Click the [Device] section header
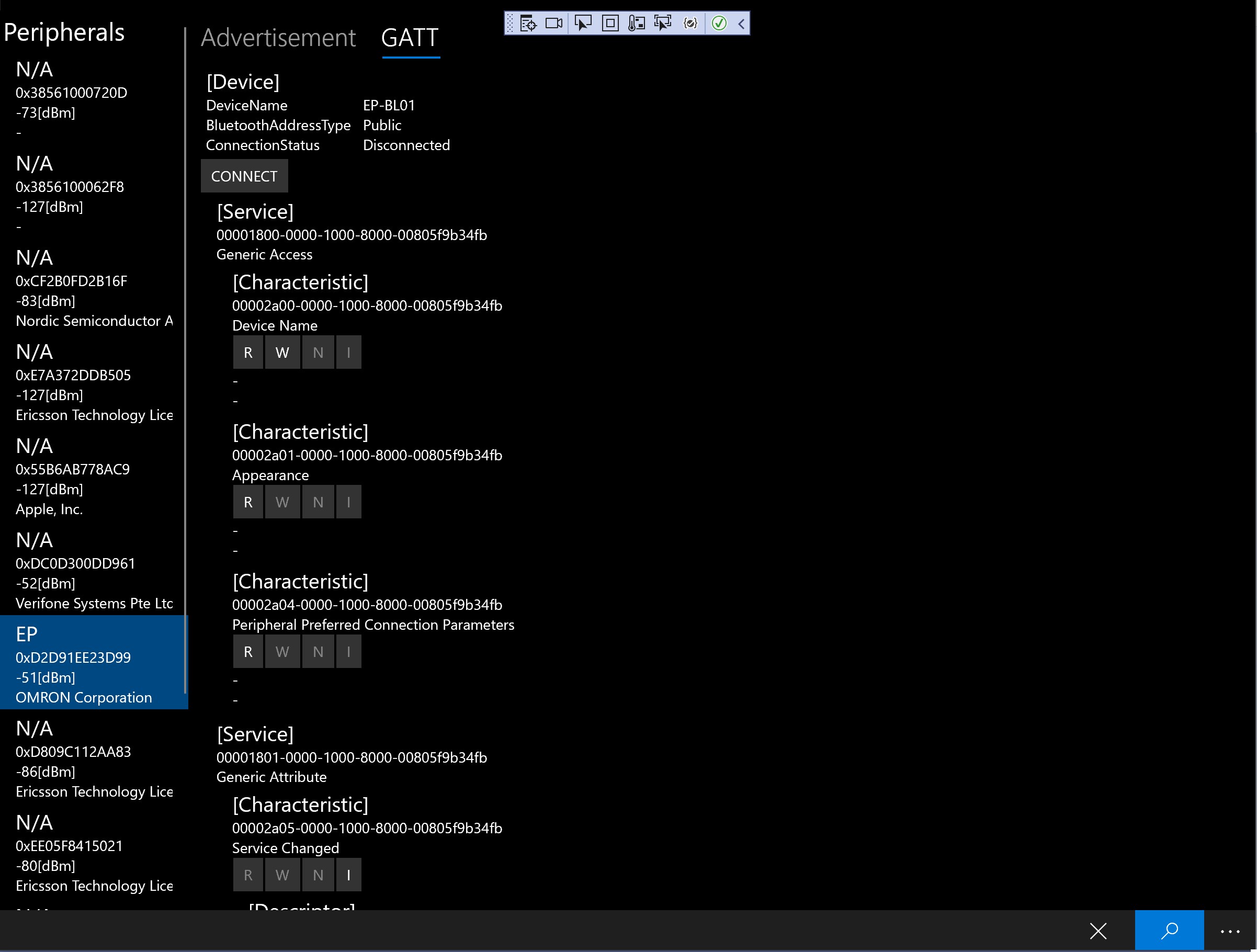This screenshot has width=1257, height=952. (x=243, y=82)
